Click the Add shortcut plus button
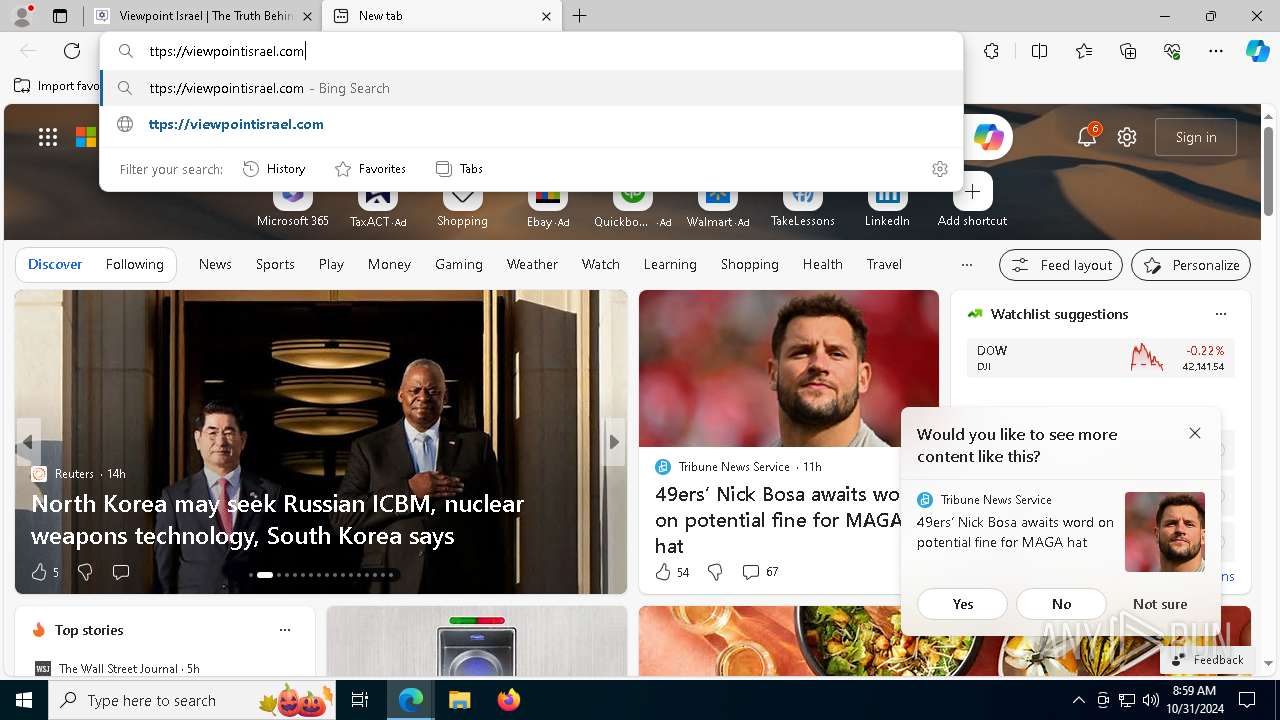 (x=972, y=192)
